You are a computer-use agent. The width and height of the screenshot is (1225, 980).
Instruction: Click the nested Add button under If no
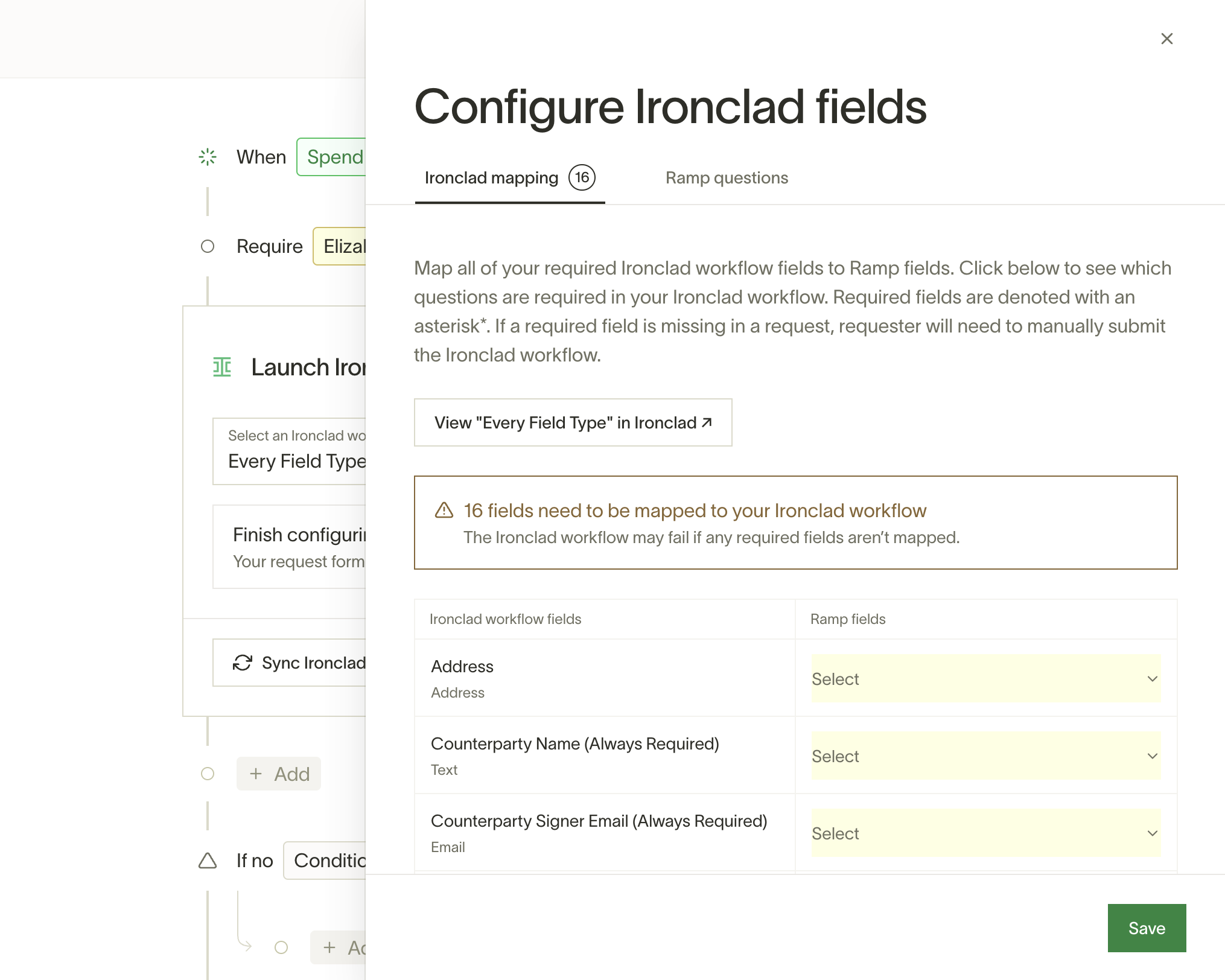pos(339,947)
